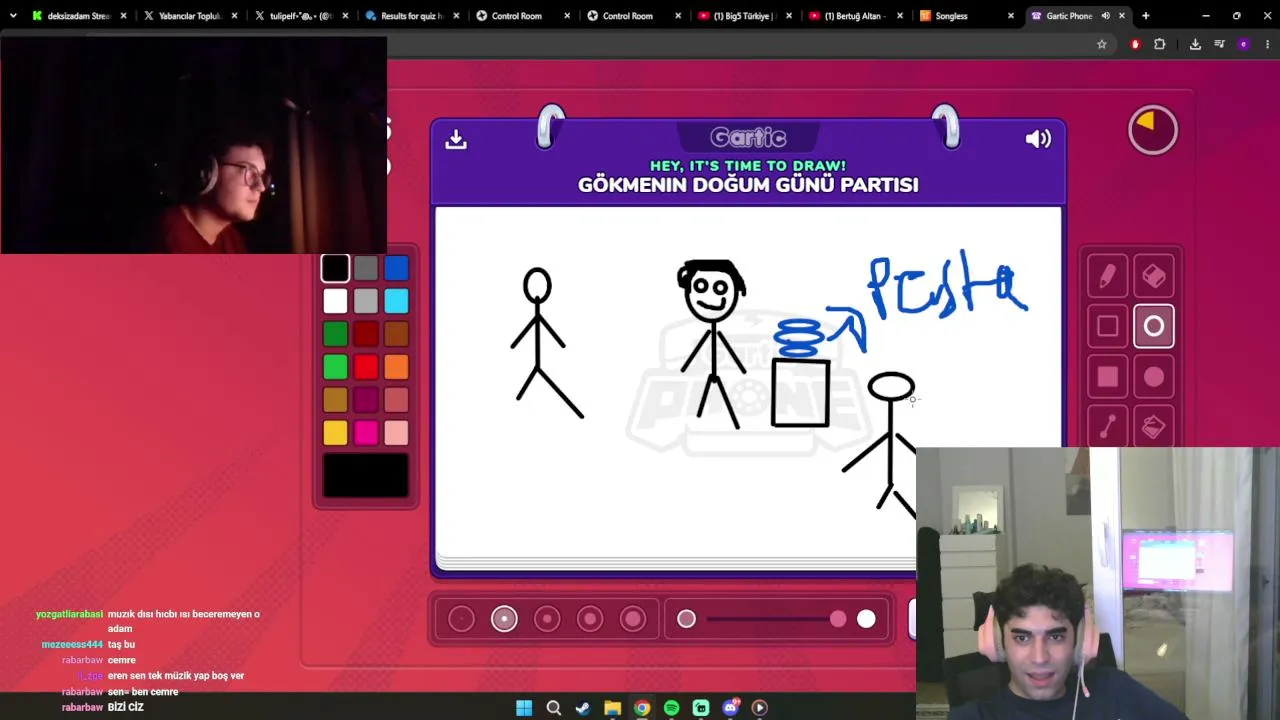Click the Chrome icon in the taskbar
Viewport: 1280px width, 720px height.
pos(642,708)
